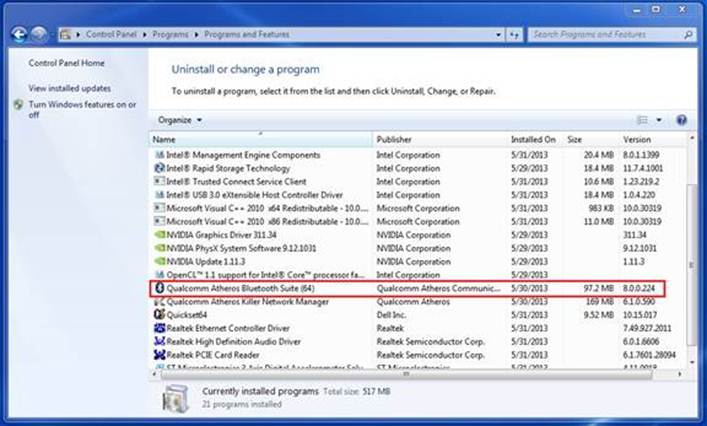Select Qualcomm Atheros Bluetooth Suite (64) entry

pyautogui.click(x=408, y=289)
